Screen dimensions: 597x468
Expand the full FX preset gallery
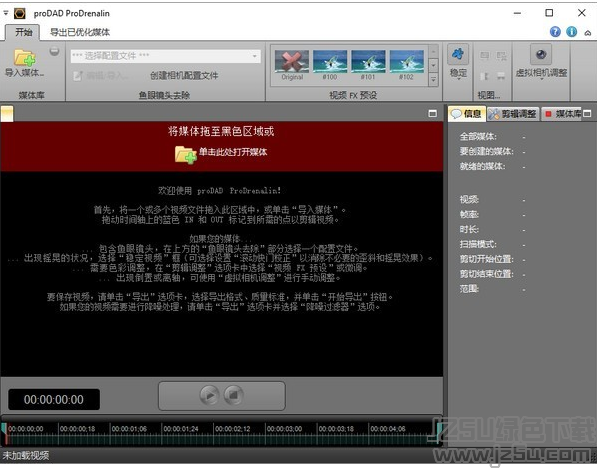point(433,79)
